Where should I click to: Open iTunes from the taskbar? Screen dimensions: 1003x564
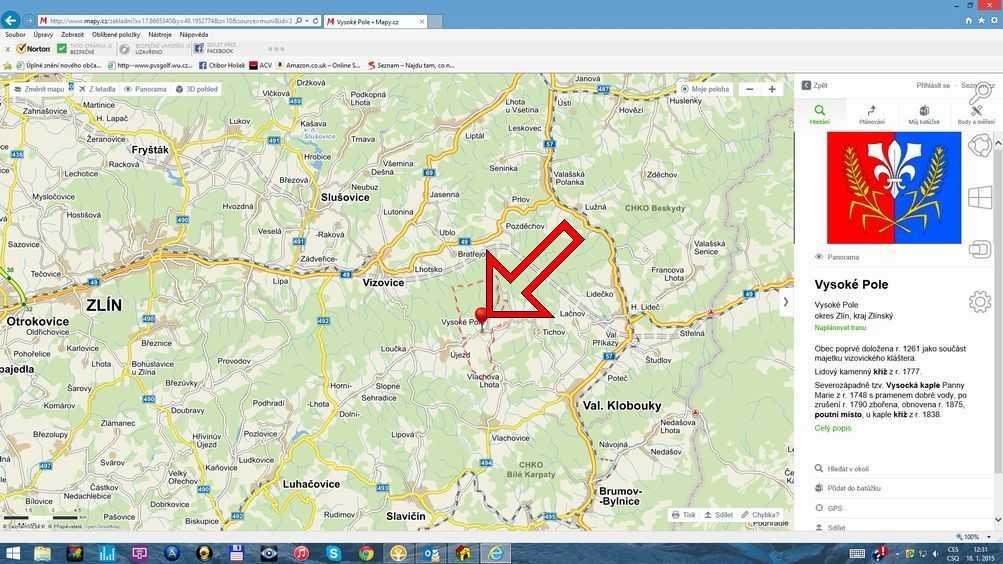point(301,553)
